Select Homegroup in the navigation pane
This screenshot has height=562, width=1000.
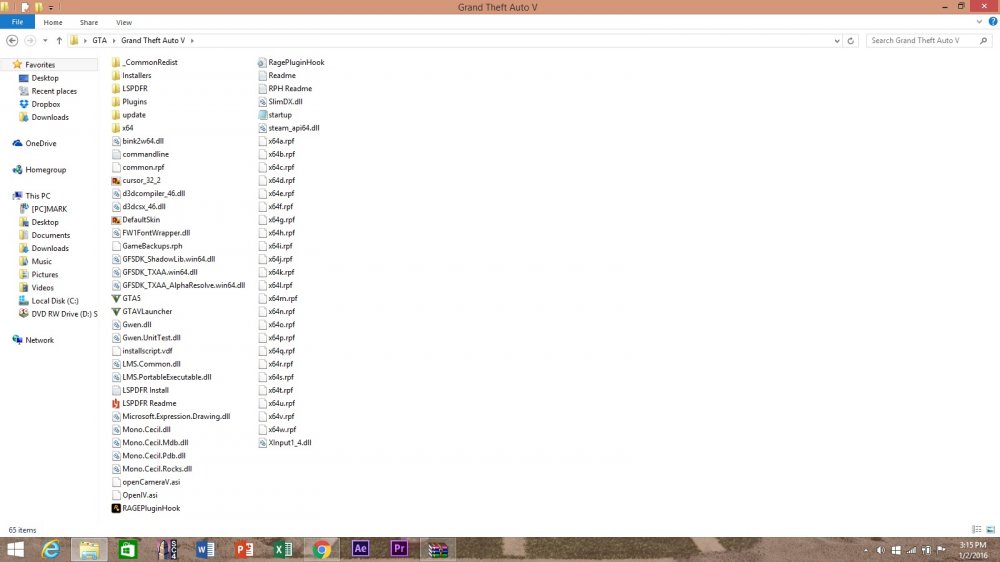45,170
